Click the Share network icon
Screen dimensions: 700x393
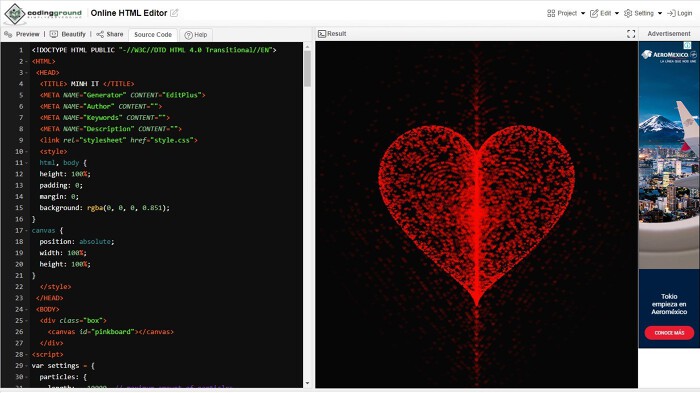100,34
